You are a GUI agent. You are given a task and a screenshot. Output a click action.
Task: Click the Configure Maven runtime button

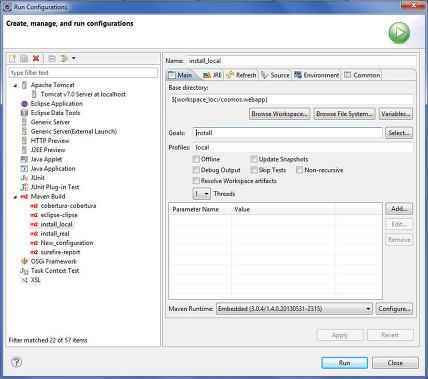[x=394, y=309]
